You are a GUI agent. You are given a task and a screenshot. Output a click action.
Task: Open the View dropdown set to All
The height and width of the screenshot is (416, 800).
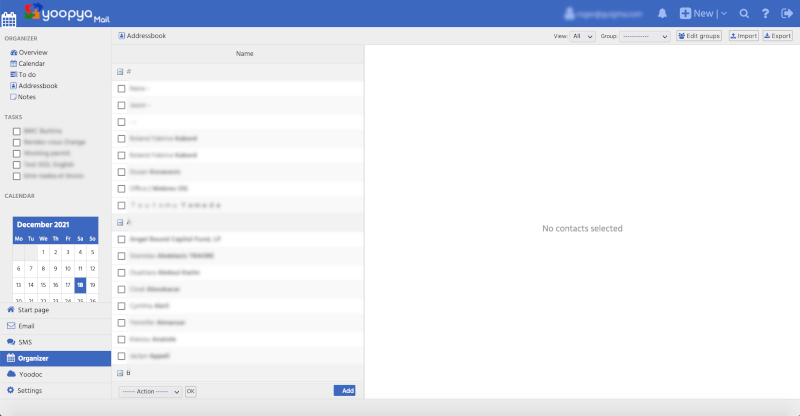582,36
